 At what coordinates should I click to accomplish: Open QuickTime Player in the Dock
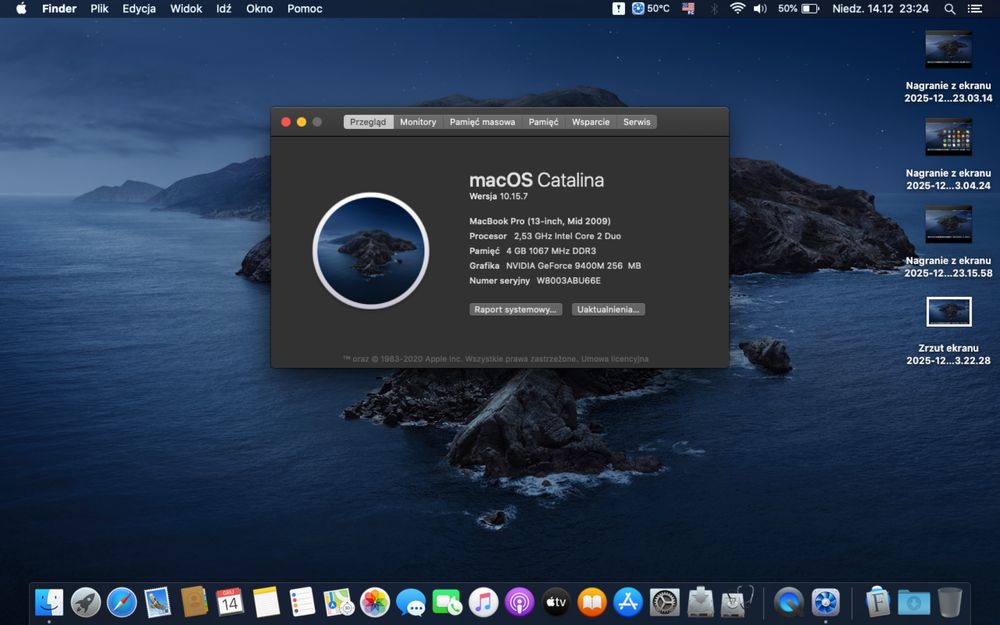point(789,602)
